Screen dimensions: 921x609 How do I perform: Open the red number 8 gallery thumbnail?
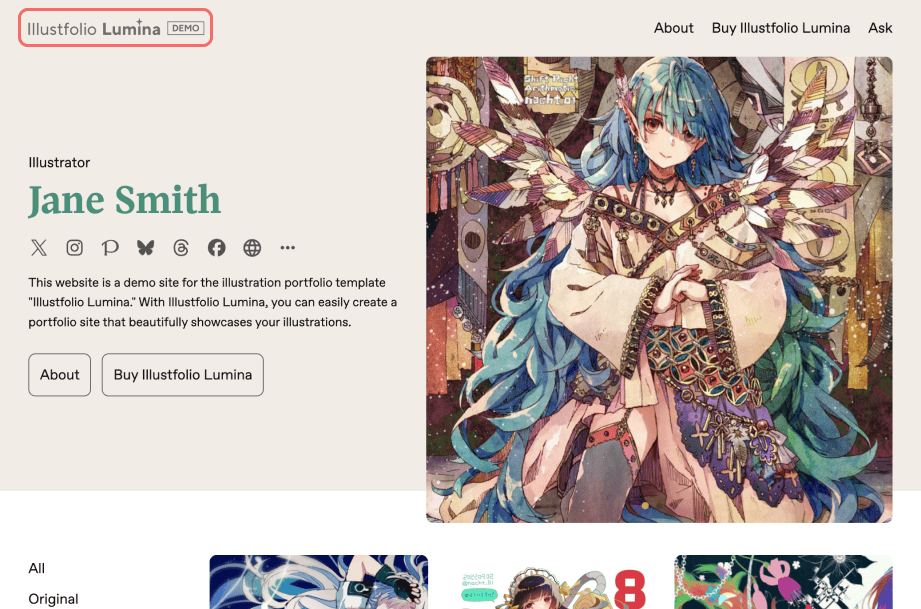(x=551, y=582)
